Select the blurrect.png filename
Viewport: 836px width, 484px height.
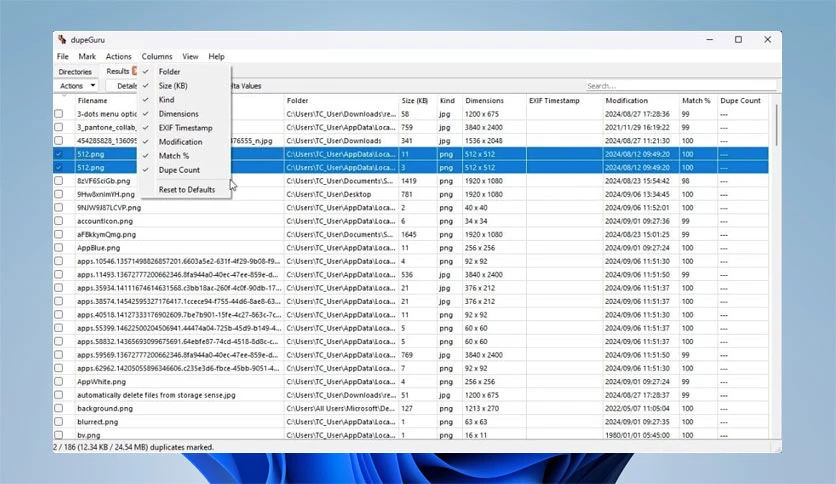click(98, 422)
